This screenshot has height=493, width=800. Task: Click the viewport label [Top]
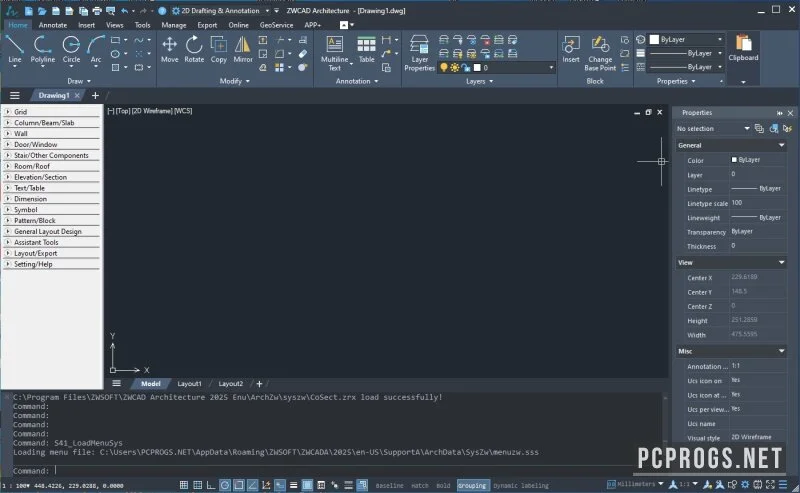[123, 111]
